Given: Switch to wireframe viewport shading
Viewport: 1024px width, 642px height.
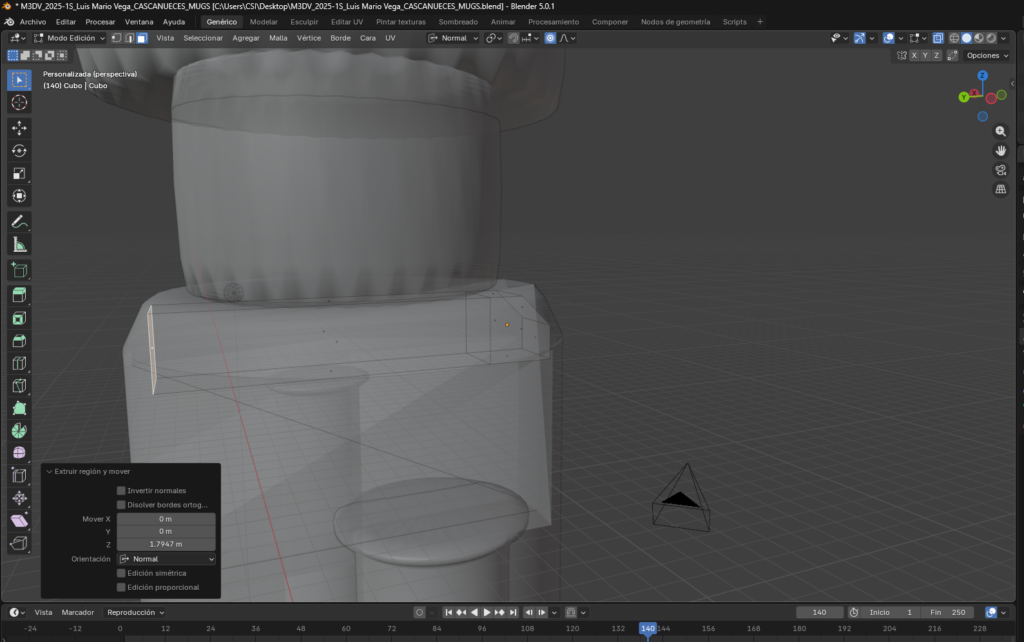Looking at the screenshot, I should [954, 38].
